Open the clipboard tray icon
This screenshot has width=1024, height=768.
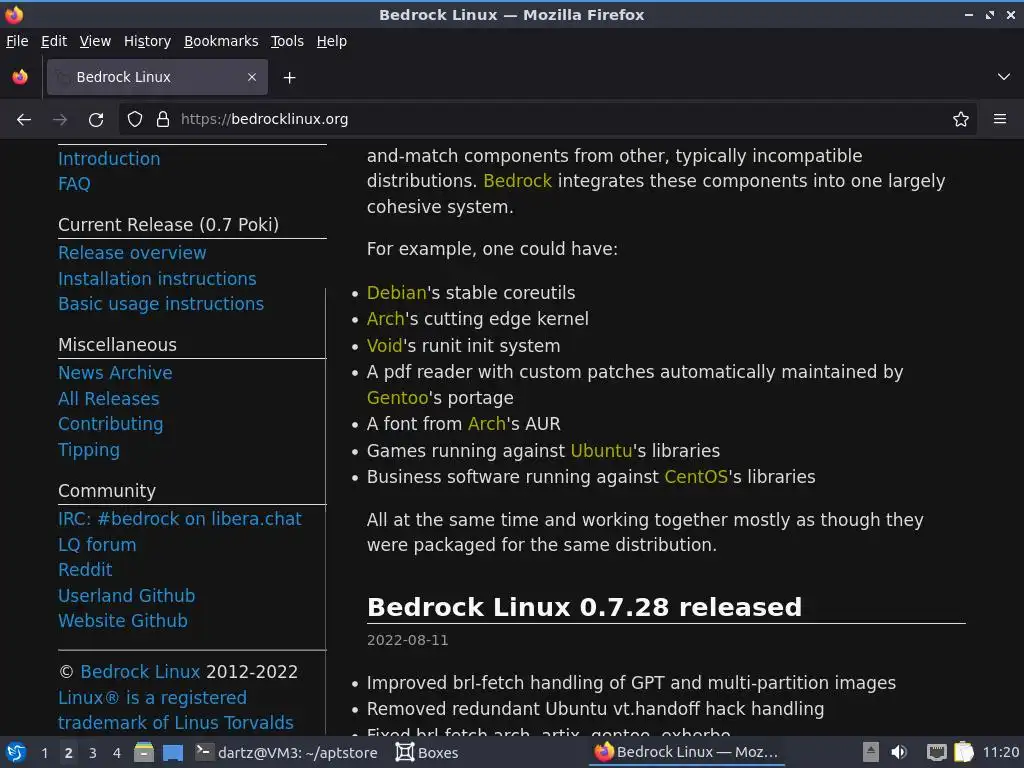(x=964, y=753)
